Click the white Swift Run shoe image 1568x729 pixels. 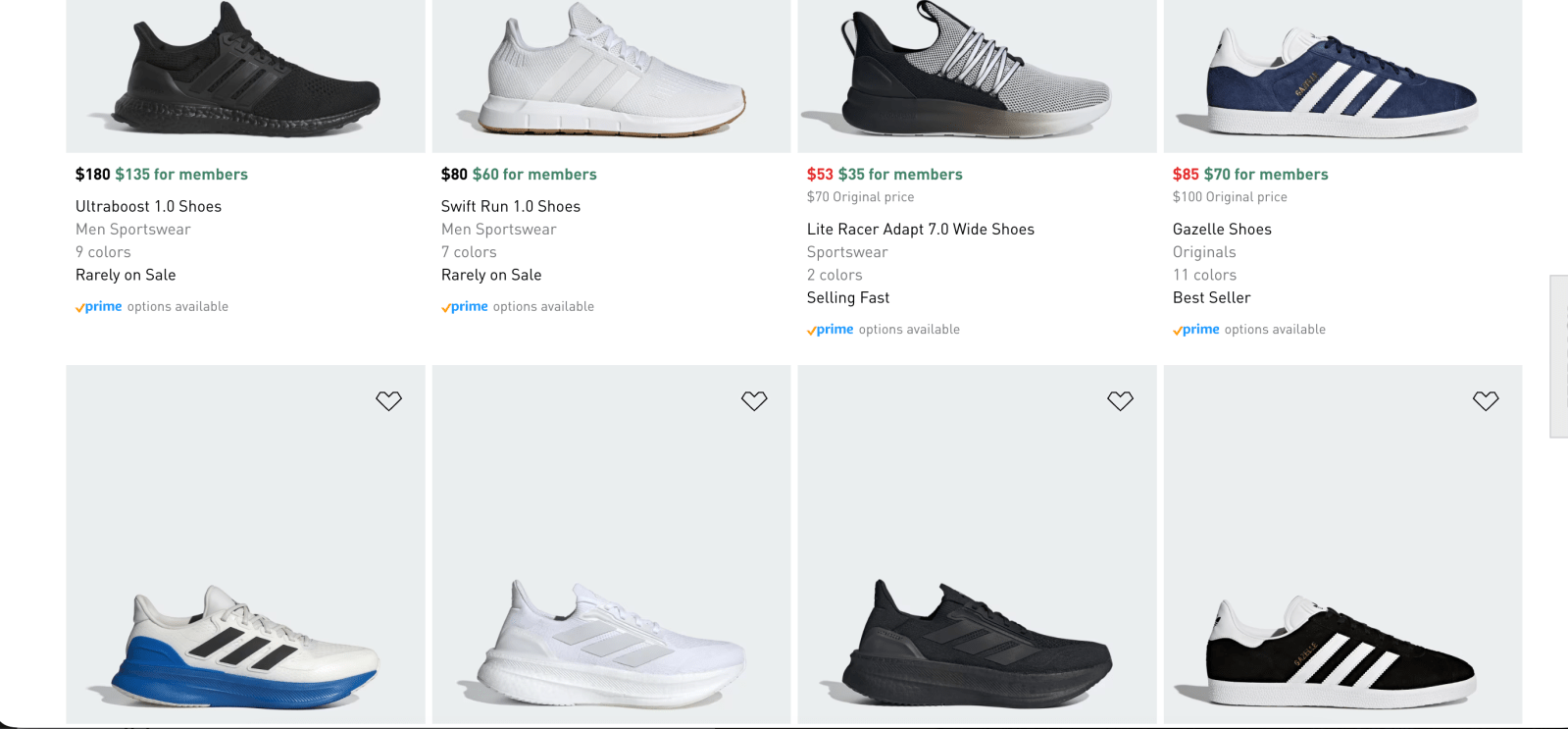(x=611, y=74)
